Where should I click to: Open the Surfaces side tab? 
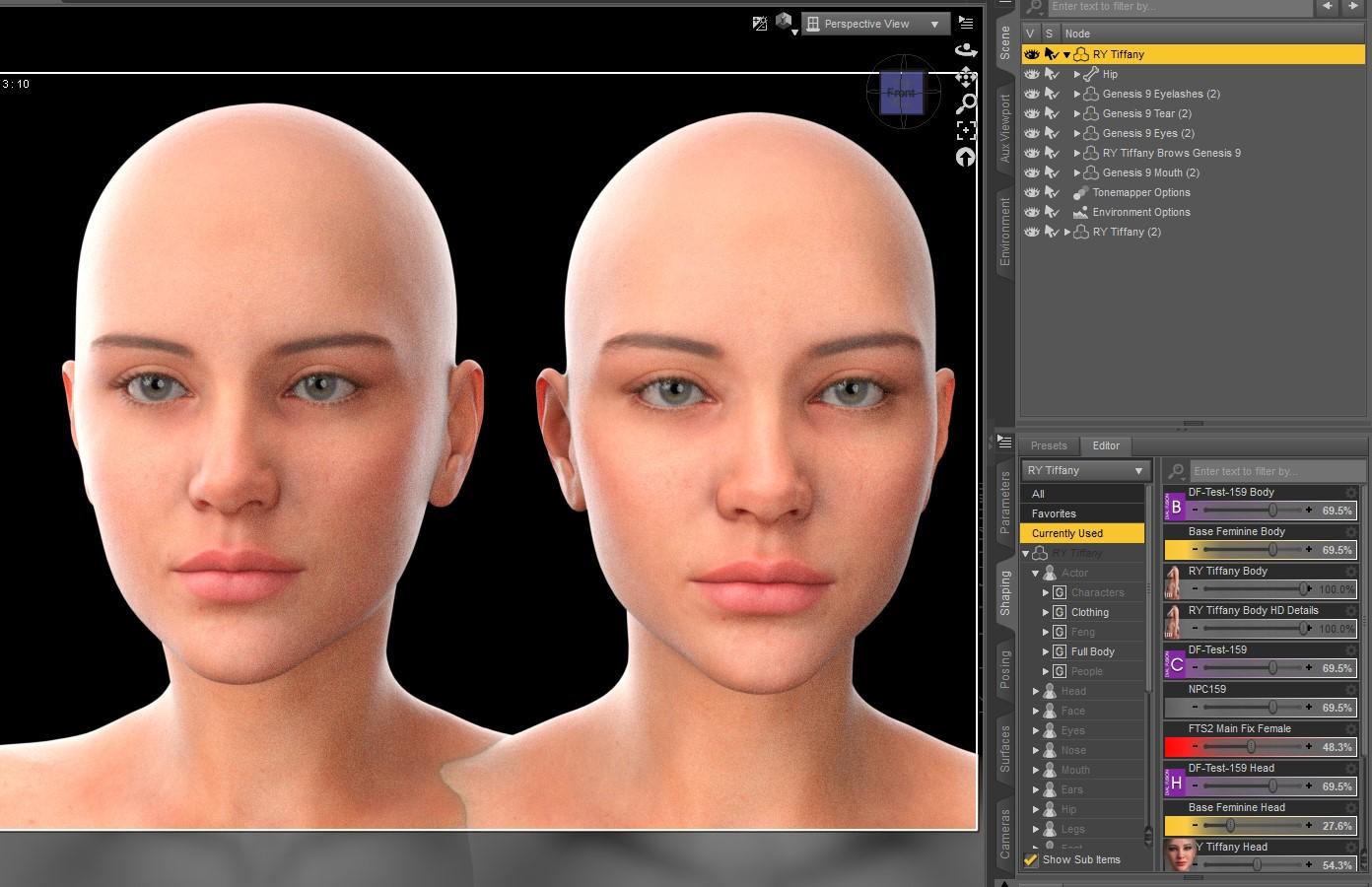[1005, 748]
